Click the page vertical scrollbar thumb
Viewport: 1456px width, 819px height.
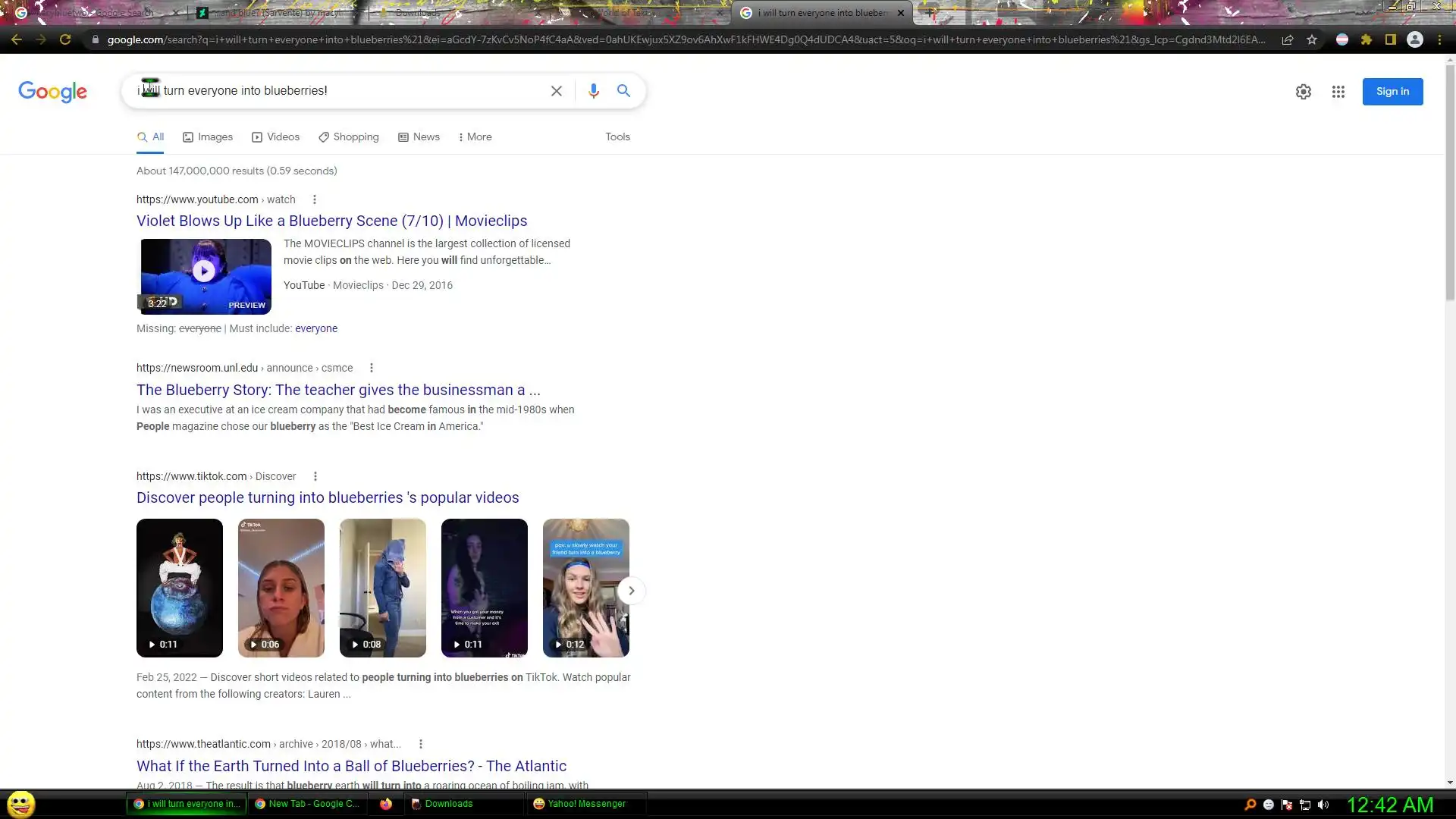point(1450,182)
